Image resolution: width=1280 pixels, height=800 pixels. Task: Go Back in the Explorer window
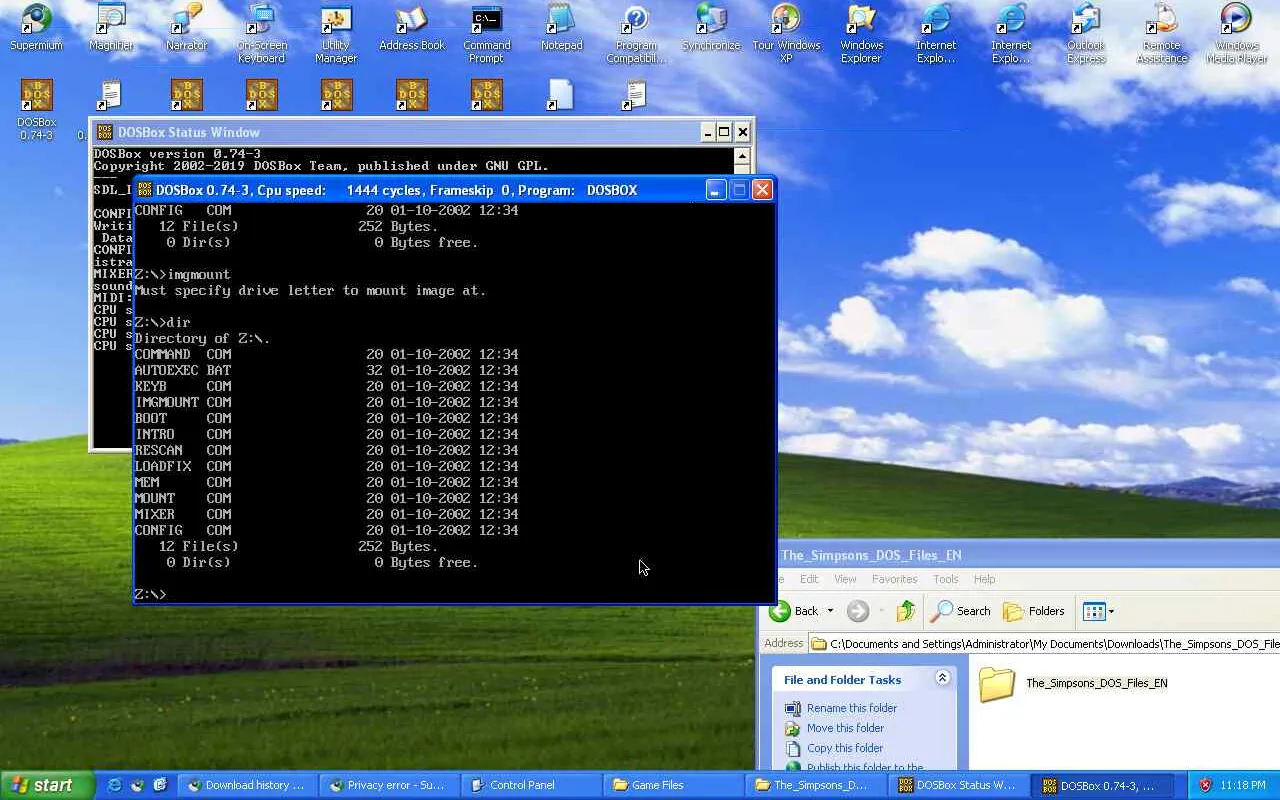(795, 611)
